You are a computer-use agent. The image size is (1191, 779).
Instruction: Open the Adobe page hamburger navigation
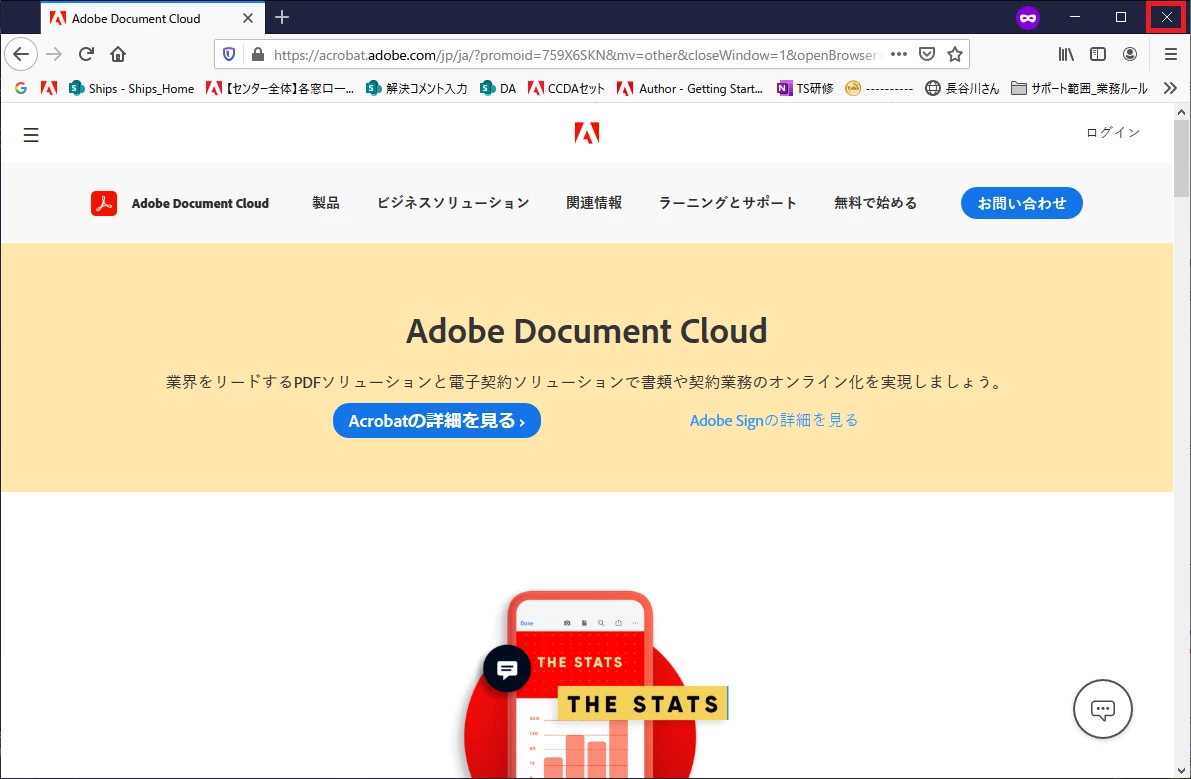point(30,135)
